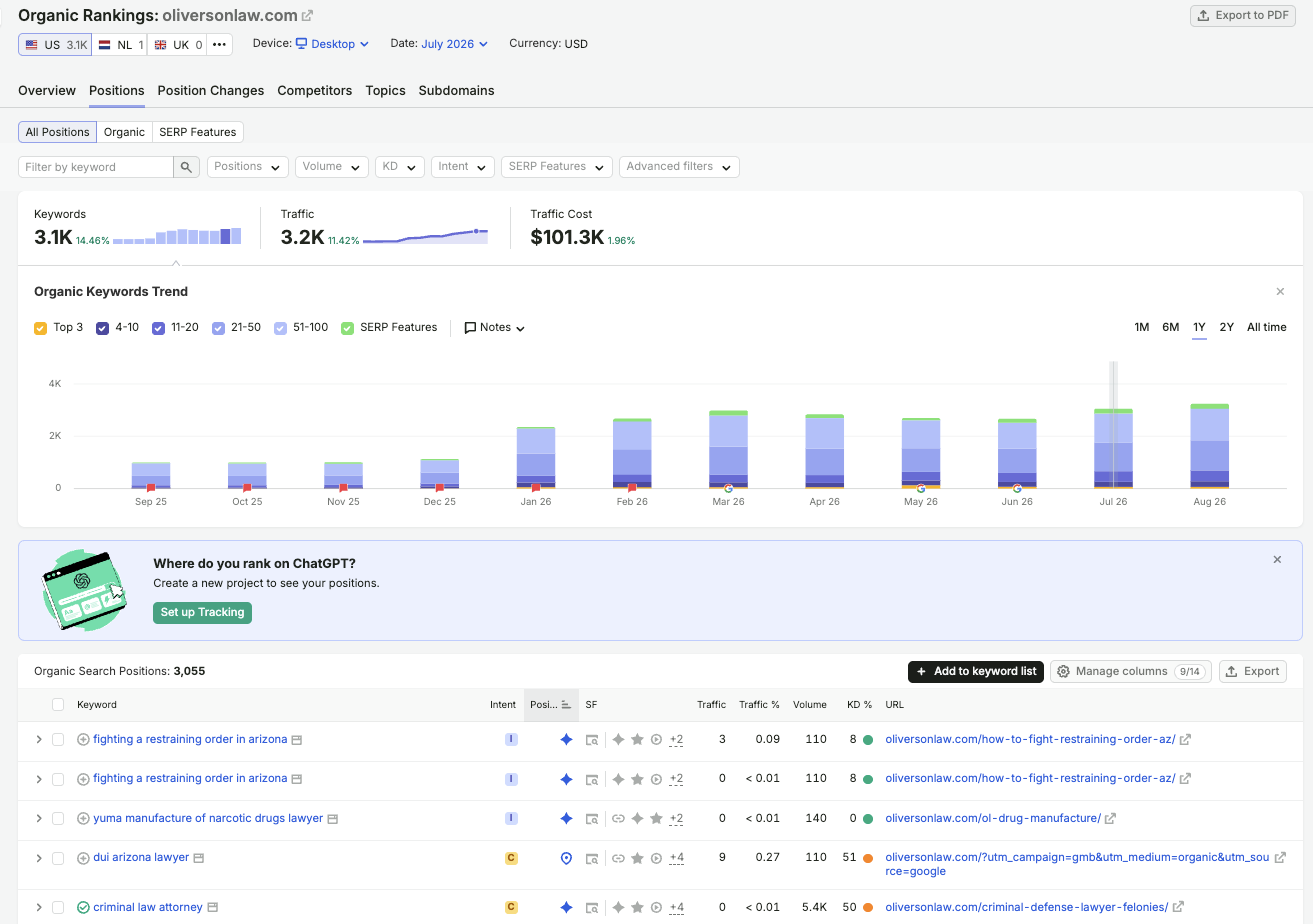
Task: Switch to the Subdomains tab
Action: (x=456, y=91)
